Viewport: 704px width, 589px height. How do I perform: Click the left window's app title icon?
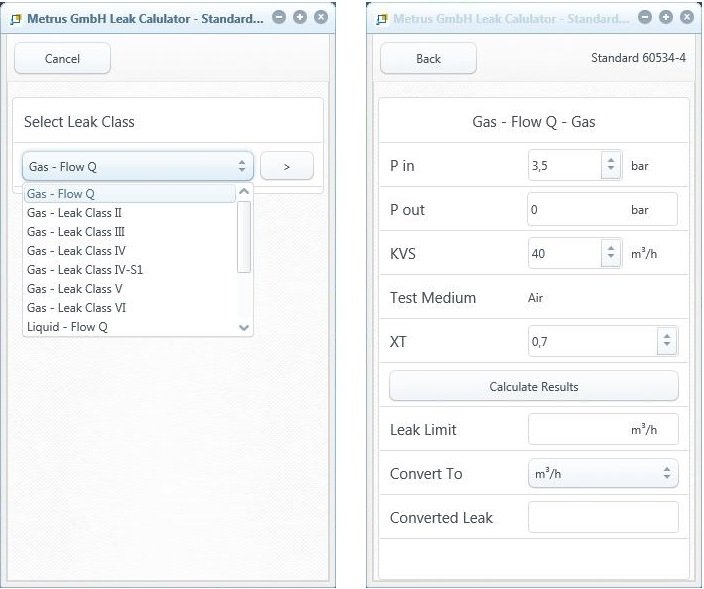point(16,18)
